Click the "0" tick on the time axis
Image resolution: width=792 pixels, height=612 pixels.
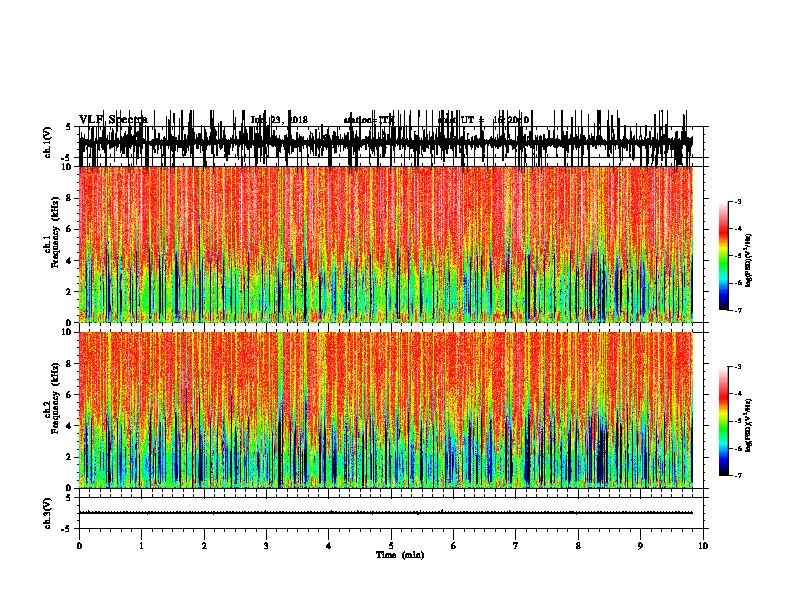[x=79, y=546]
